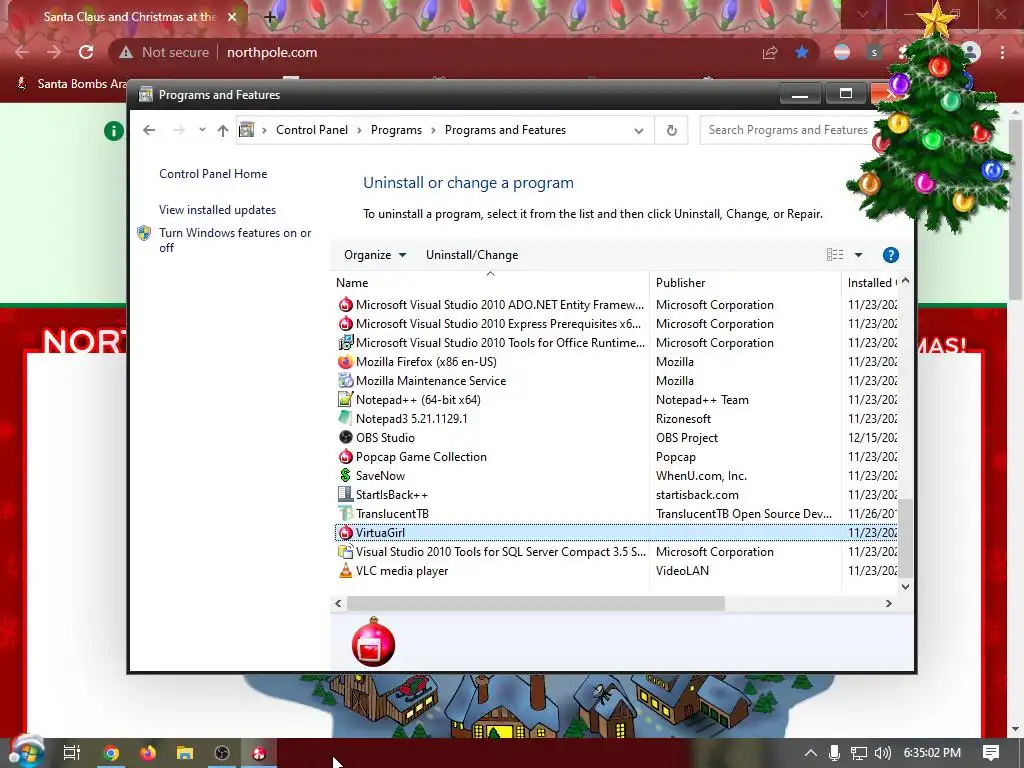Click the horizontal scrollbar right arrow
This screenshot has height=768, width=1024.
point(888,603)
